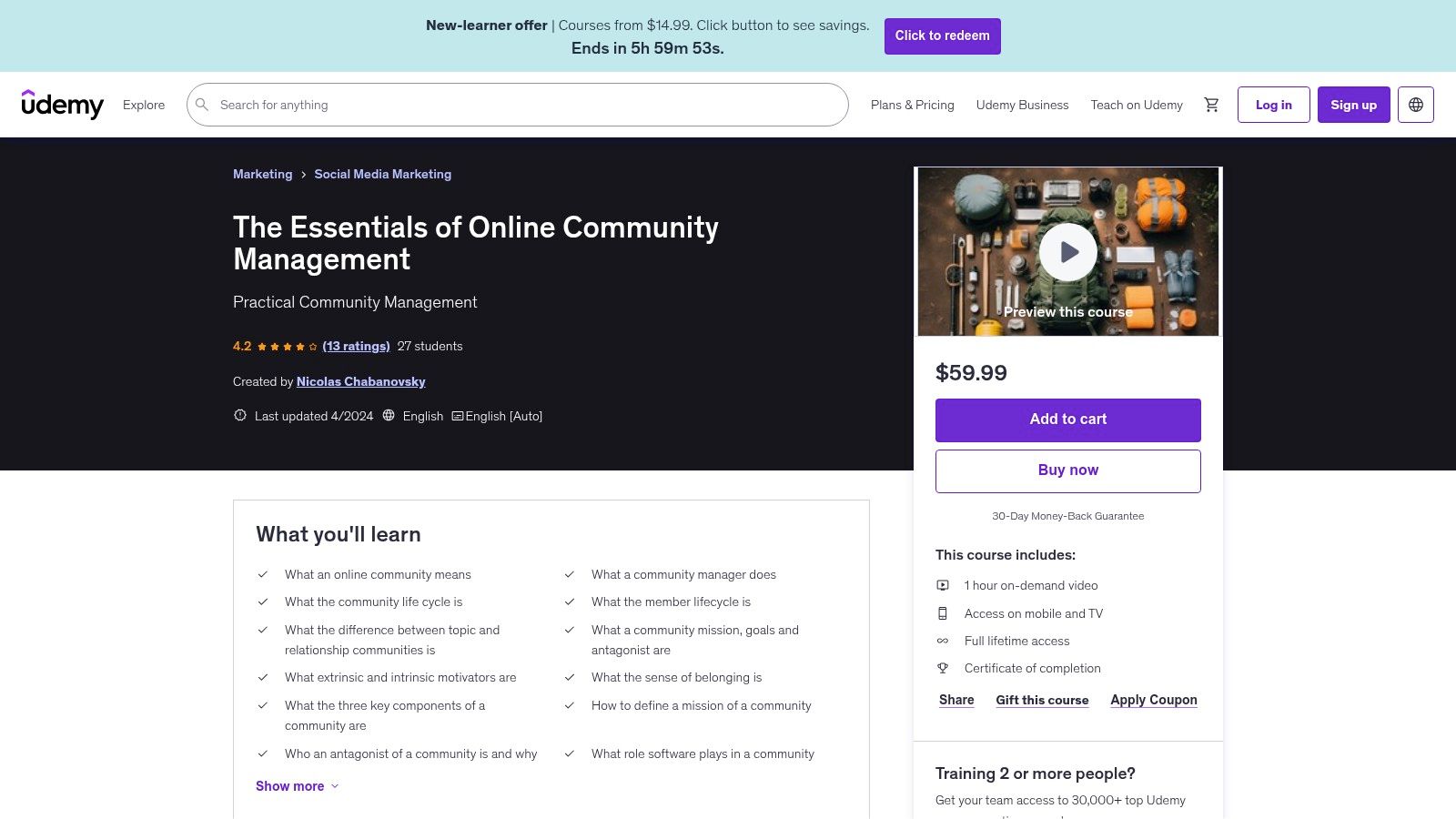Click the 'Training 2 or more people?' heading
This screenshot has height=819, width=1456.
click(x=1035, y=773)
